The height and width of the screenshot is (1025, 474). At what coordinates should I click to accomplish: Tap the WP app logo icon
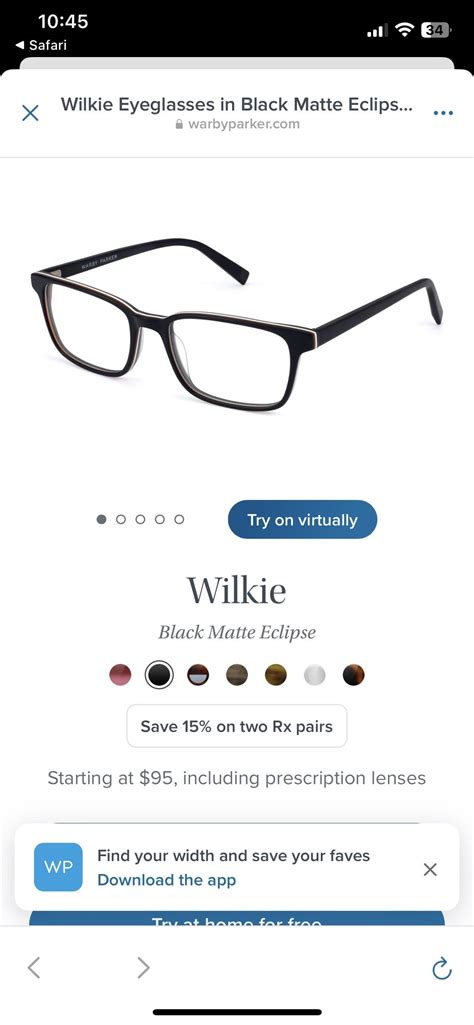click(x=58, y=867)
